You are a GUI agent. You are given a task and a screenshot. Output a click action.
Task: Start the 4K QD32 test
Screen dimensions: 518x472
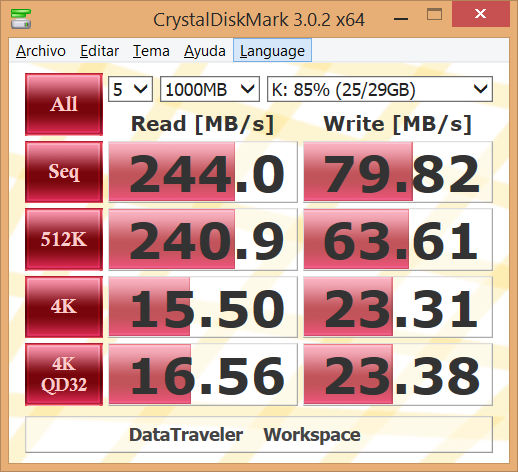pyautogui.click(x=64, y=374)
